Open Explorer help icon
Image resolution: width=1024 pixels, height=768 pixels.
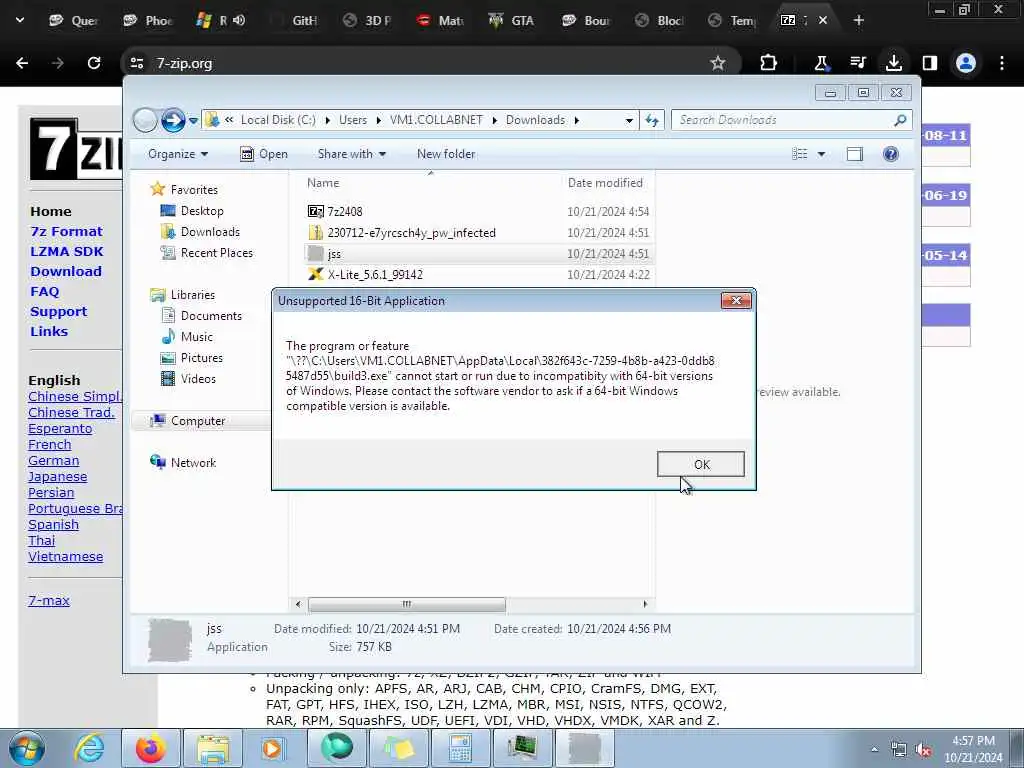[891, 154]
